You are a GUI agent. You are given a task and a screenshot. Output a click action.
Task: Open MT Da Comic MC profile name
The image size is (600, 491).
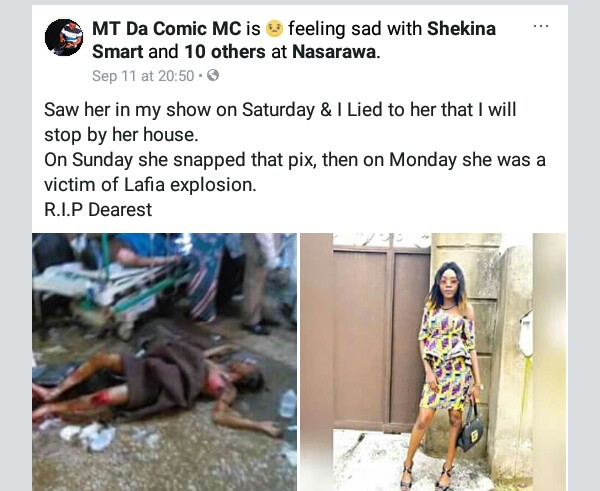point(167,29)
